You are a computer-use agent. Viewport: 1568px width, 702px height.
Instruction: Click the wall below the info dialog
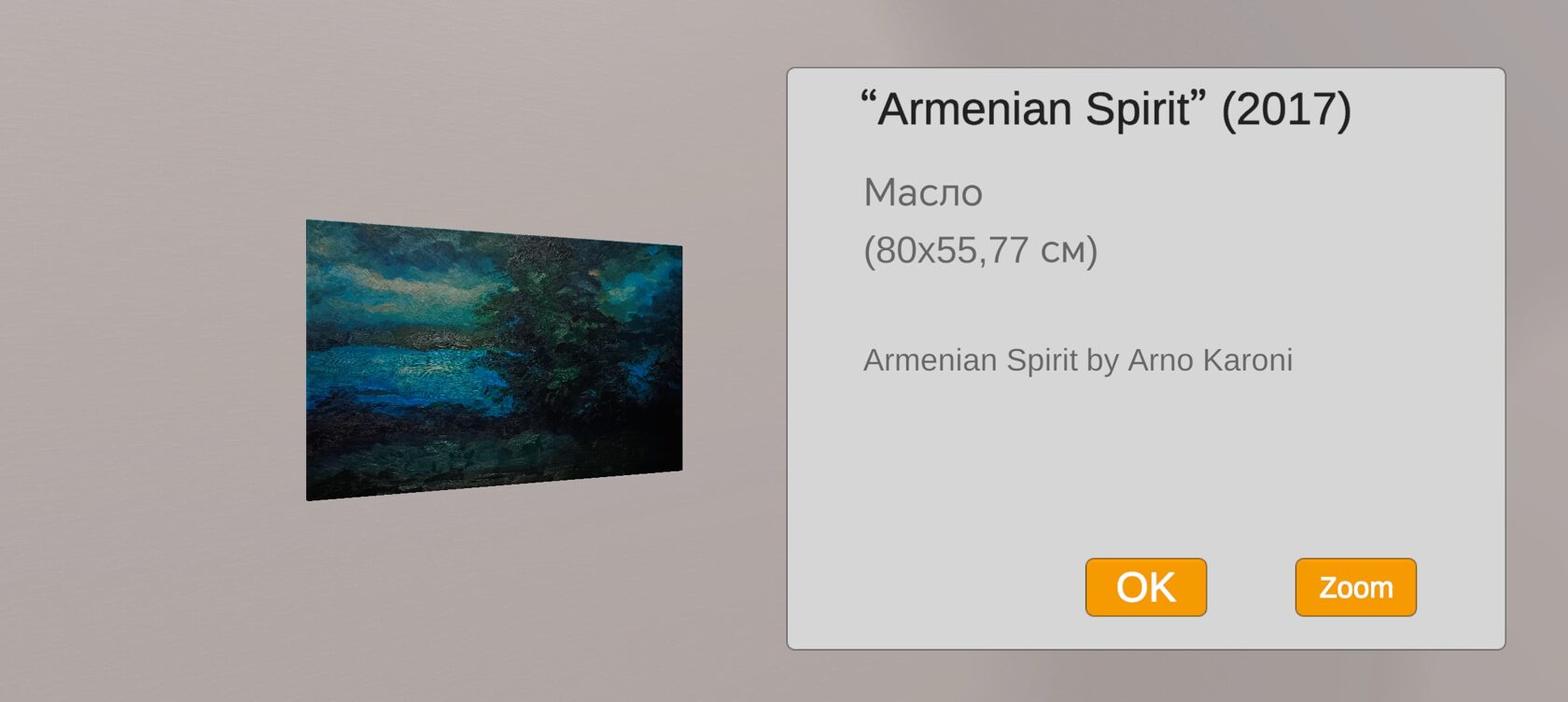pyautogui.click(x=1145, y=676)
